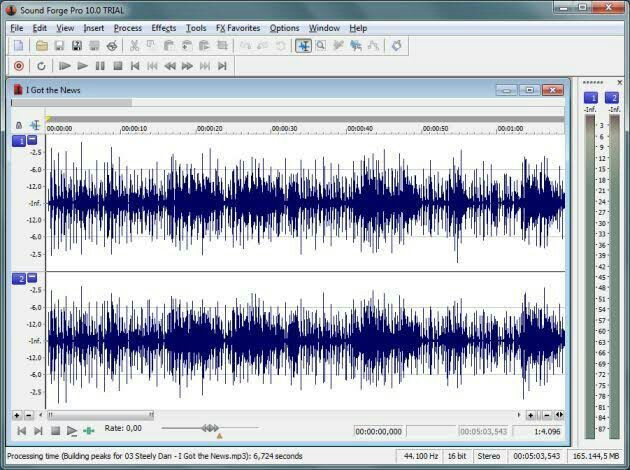The height and width of the screenshot is (470, 630).
Task: Close the channel meters panel
Action: tap(620, 82)
